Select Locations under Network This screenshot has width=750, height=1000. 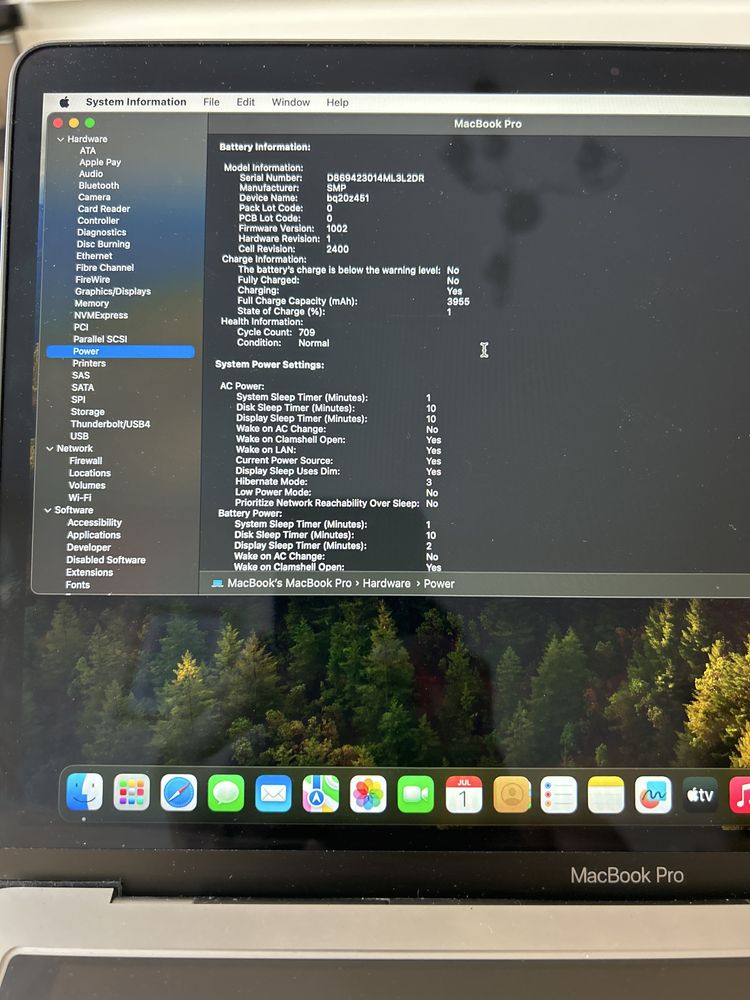pos(90,473)
